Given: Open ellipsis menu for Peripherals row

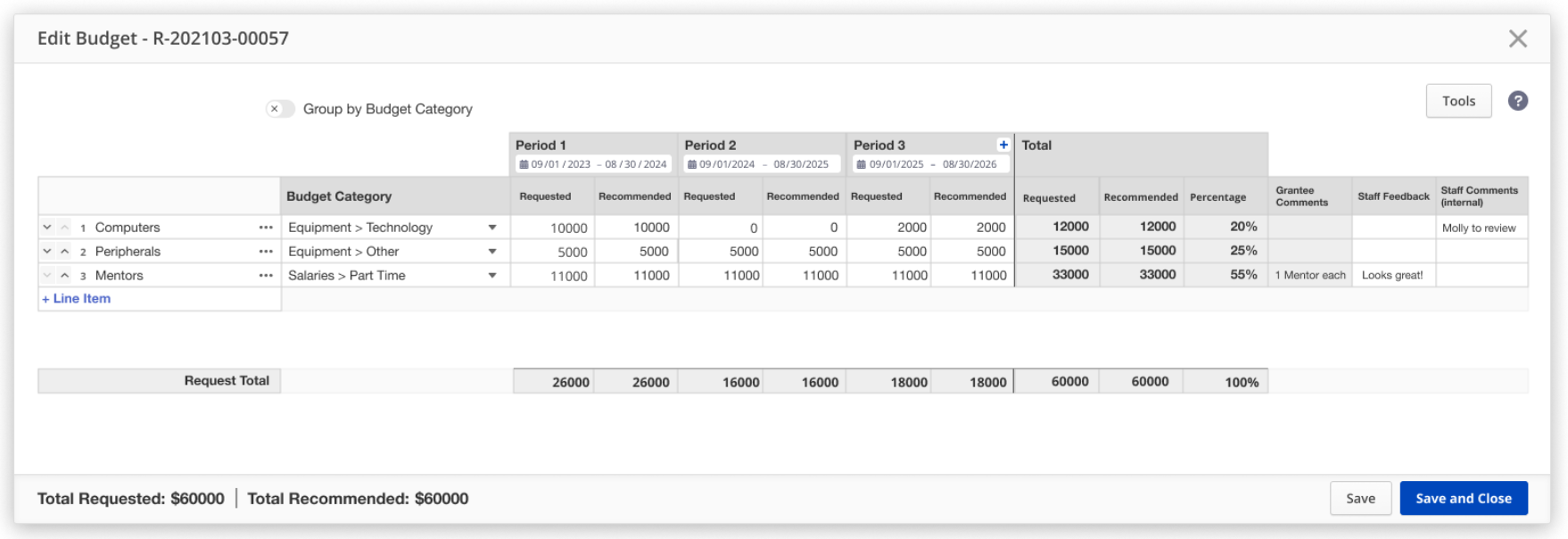Looking at the screenshot, I should coord(266,252).
